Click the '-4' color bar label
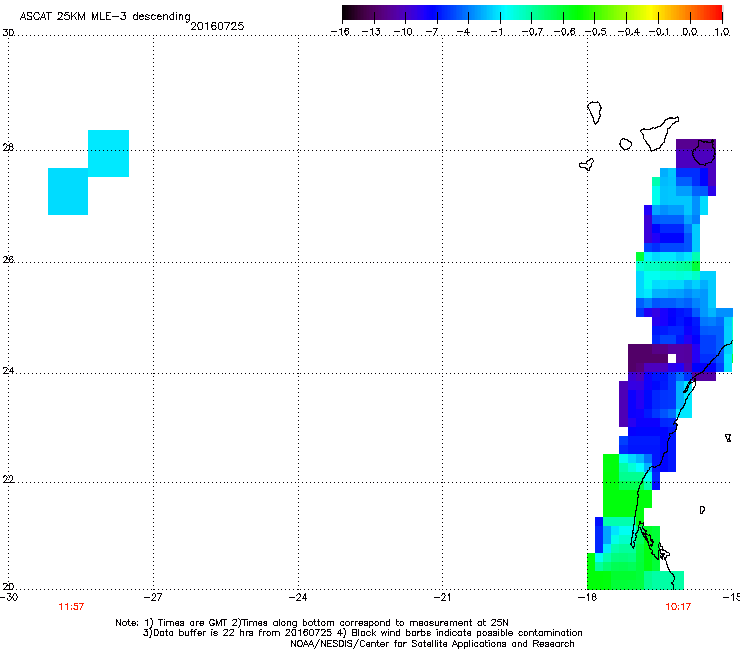The height and width of the screenshot is (650, 740). coord(463,32)
